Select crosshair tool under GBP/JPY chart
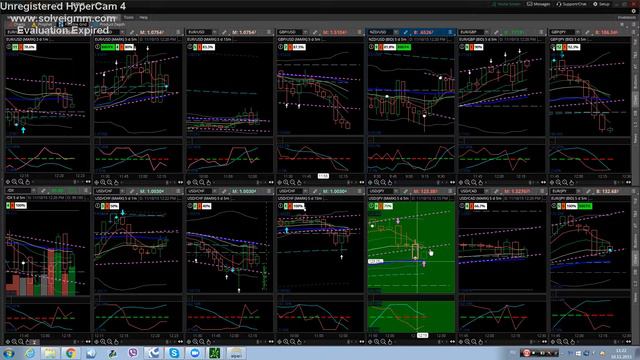The image size is (640, 360). [x=553, y=182]
